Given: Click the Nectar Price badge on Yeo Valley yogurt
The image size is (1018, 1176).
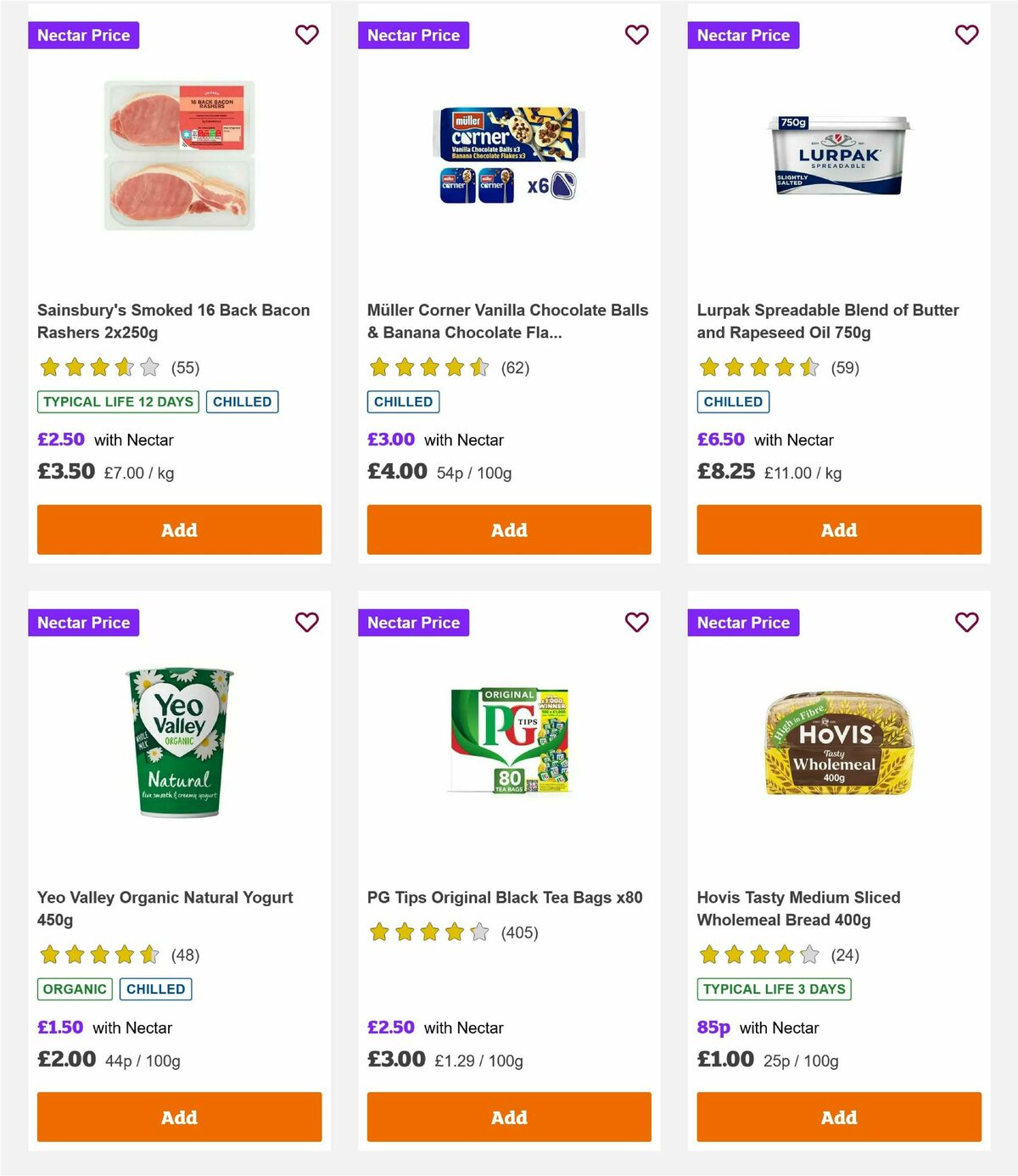Looking at the screenshot, I should 84,622.
